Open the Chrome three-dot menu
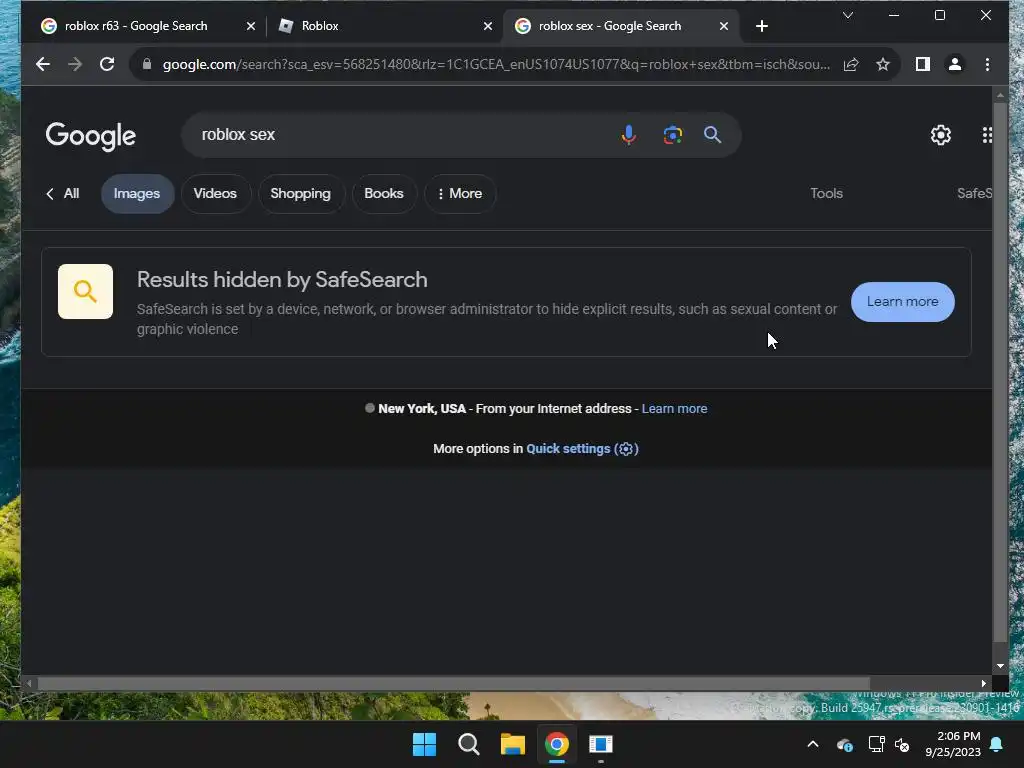The image size is (1024, 768). coord(987,64)
